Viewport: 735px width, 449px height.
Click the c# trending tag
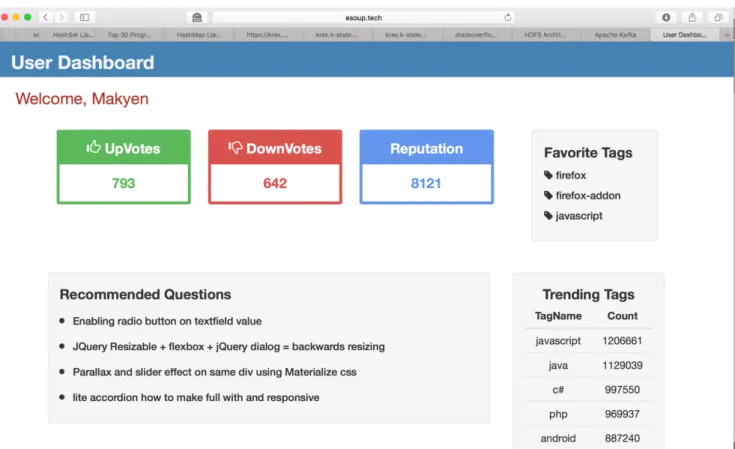[x=558, y=389]
